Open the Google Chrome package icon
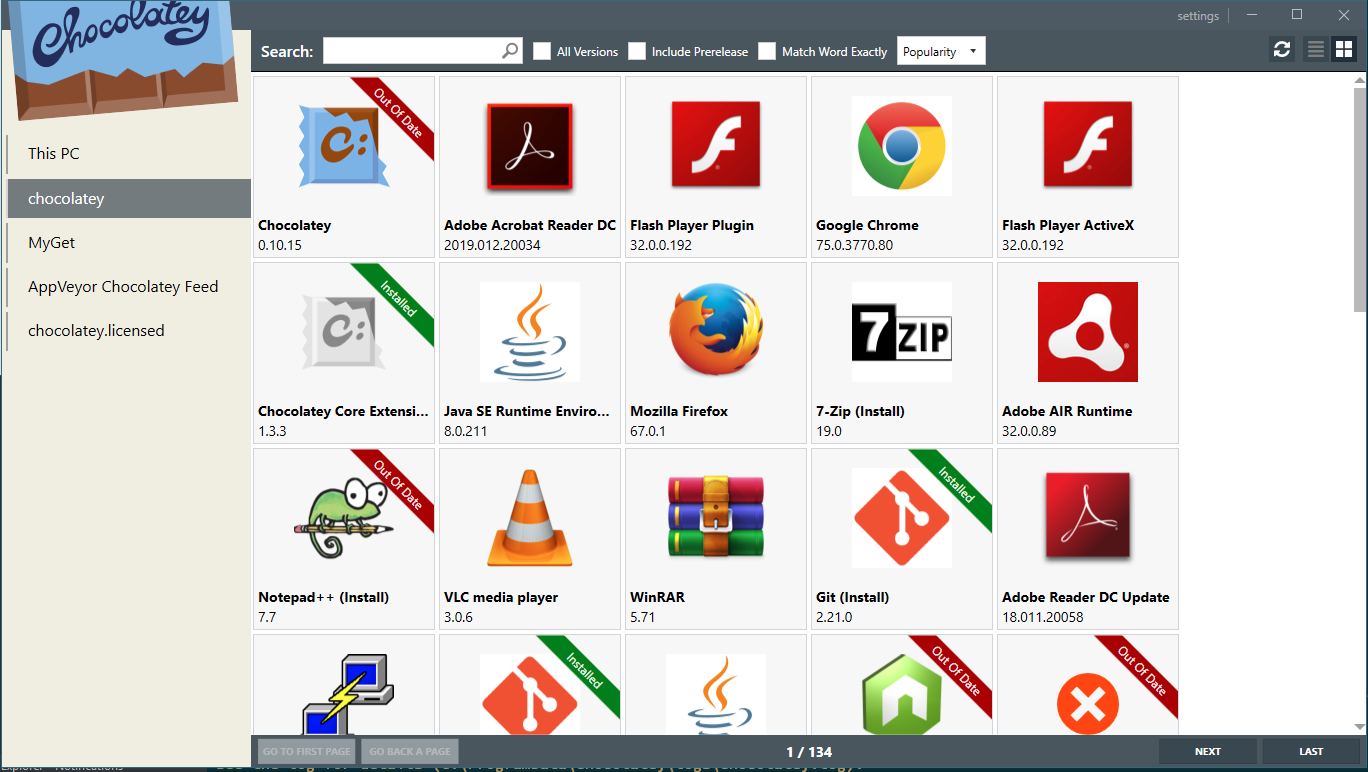1368x772 pixels. click(902, 146)
